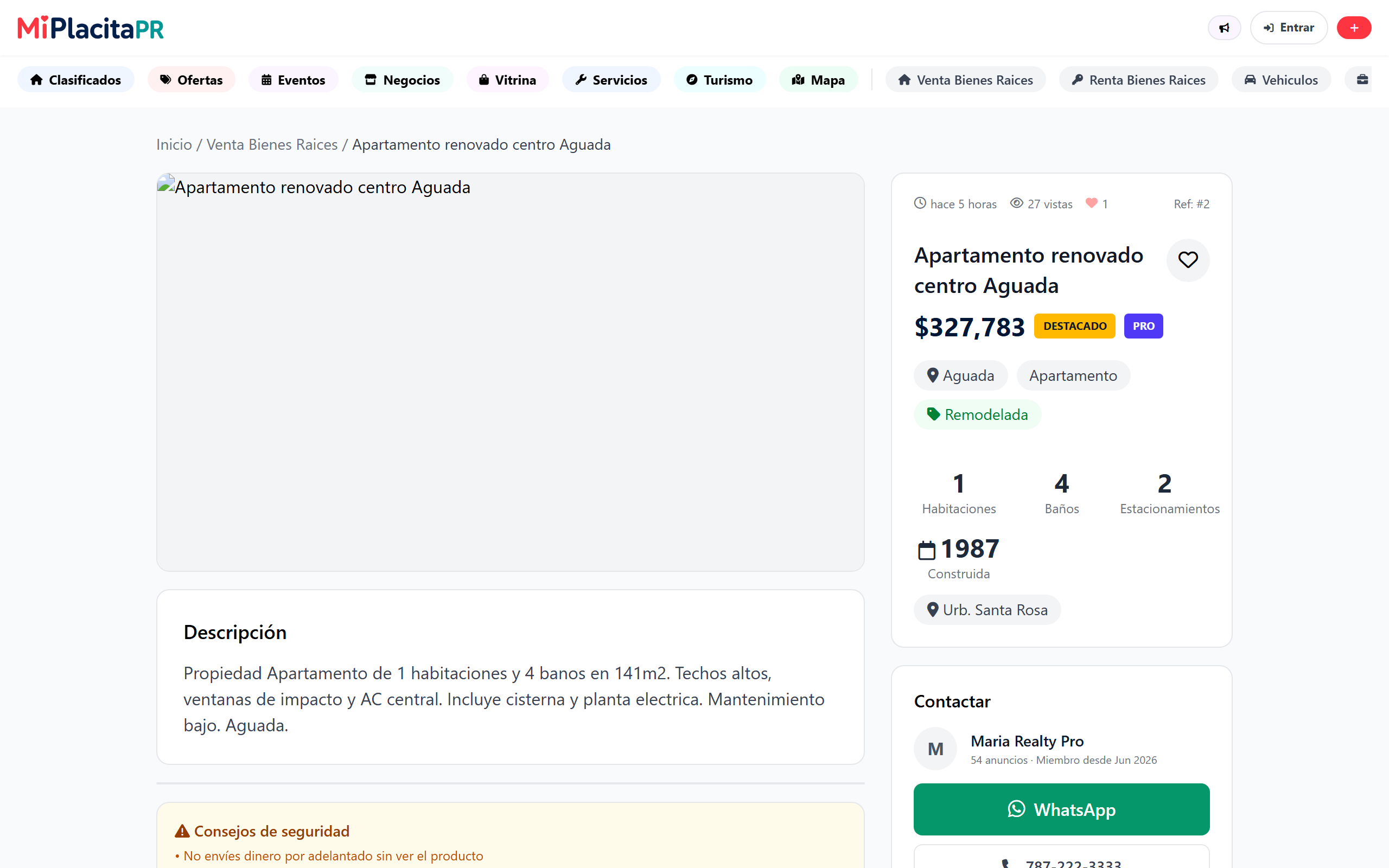Select the Mapa navigation item
Screen dimensions: 1389x868
coord(818,80)
